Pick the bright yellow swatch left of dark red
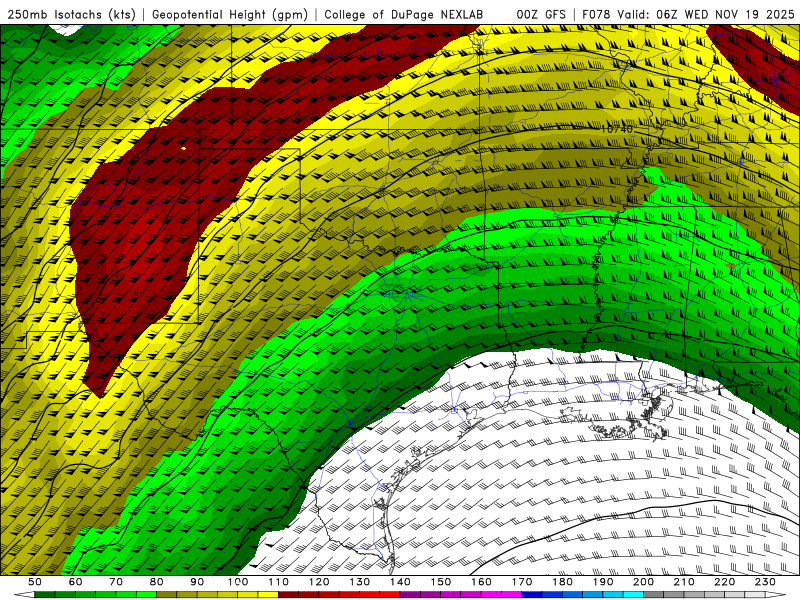Viewport: 800px width, 600px height. tap(268, 594)
